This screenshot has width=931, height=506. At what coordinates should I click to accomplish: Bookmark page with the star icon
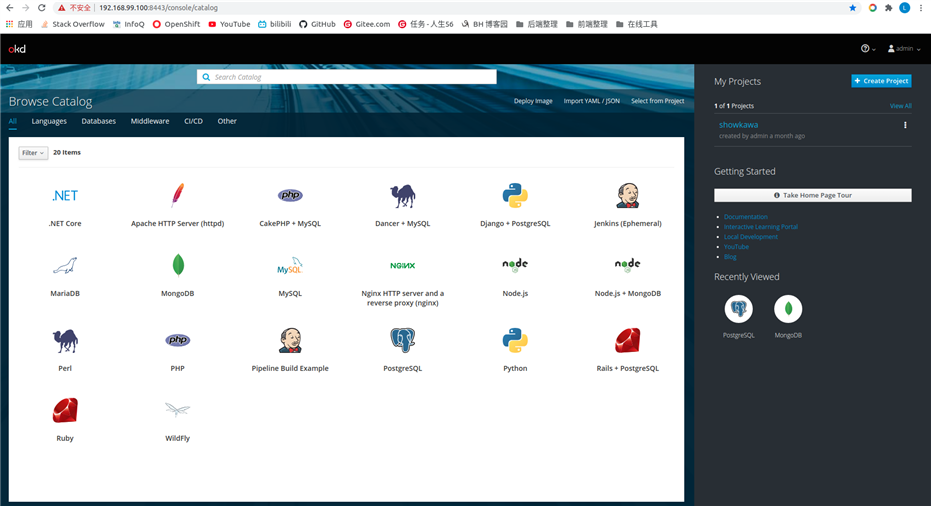(x=853, y=8)
